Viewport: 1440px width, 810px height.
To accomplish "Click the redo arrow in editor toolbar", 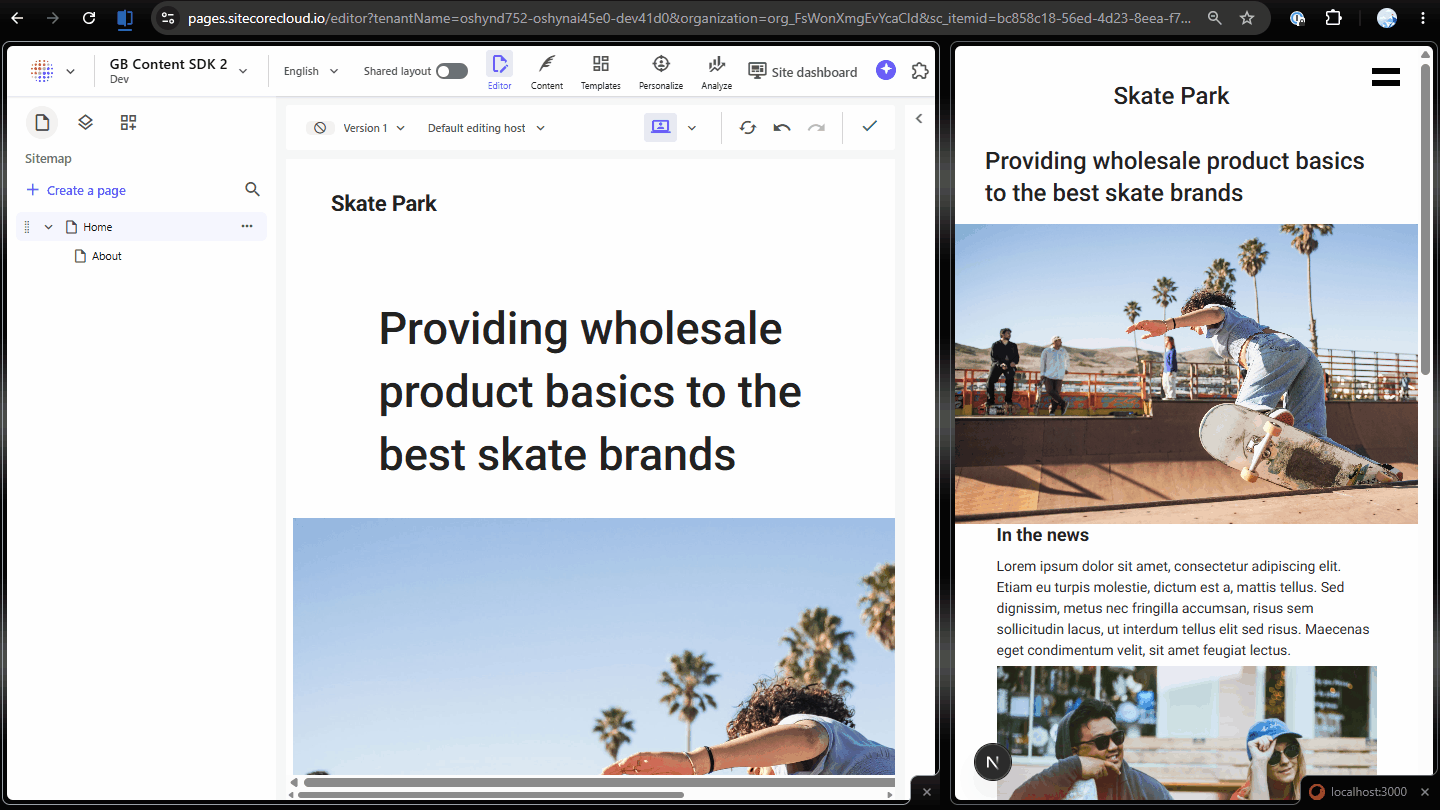I will [x=816, y=127].
